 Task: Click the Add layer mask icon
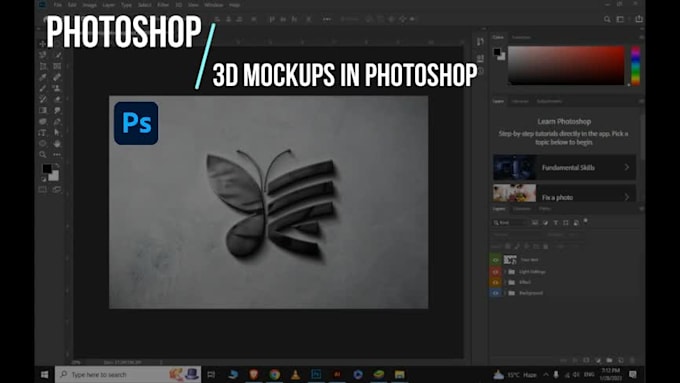coord(587,360)
